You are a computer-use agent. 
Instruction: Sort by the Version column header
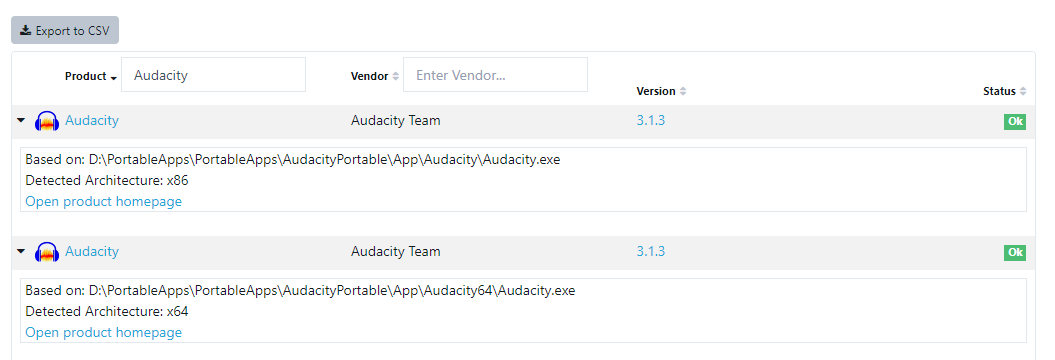(661, 92)
